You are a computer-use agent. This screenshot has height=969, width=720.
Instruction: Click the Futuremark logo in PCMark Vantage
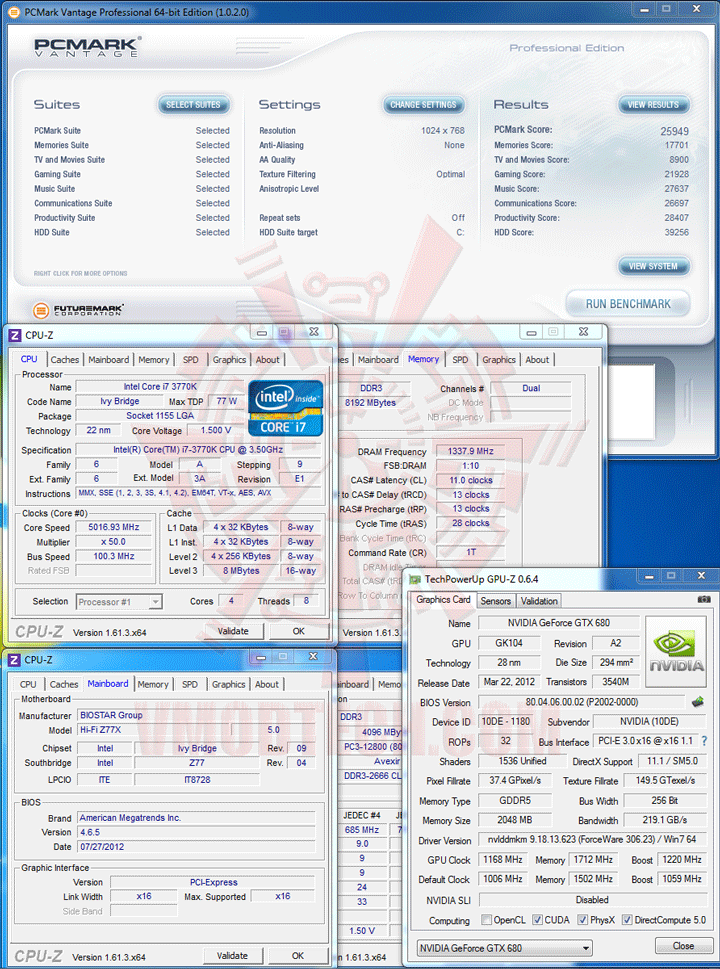tap(78, 310)
